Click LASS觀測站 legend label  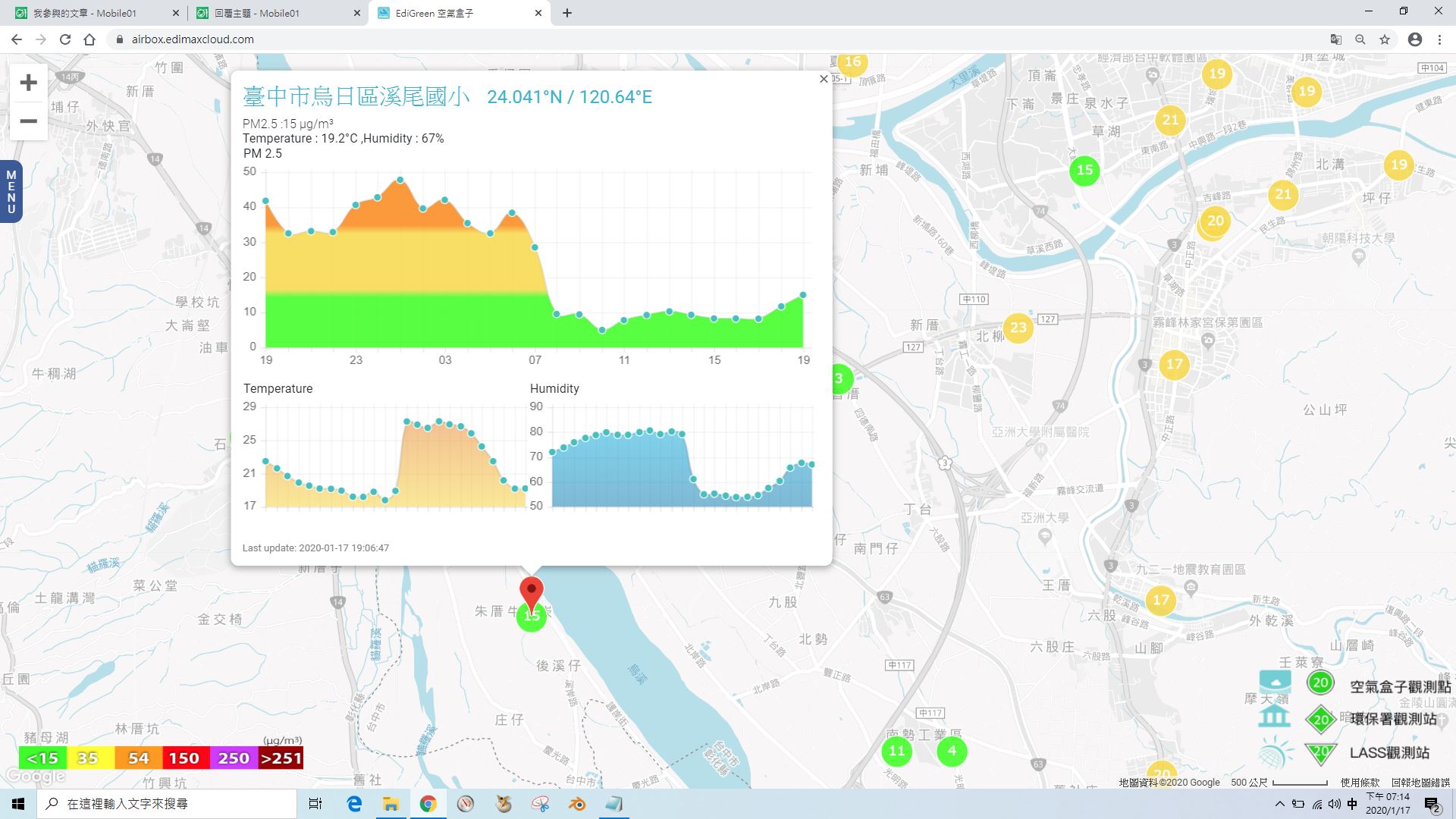1389,752
